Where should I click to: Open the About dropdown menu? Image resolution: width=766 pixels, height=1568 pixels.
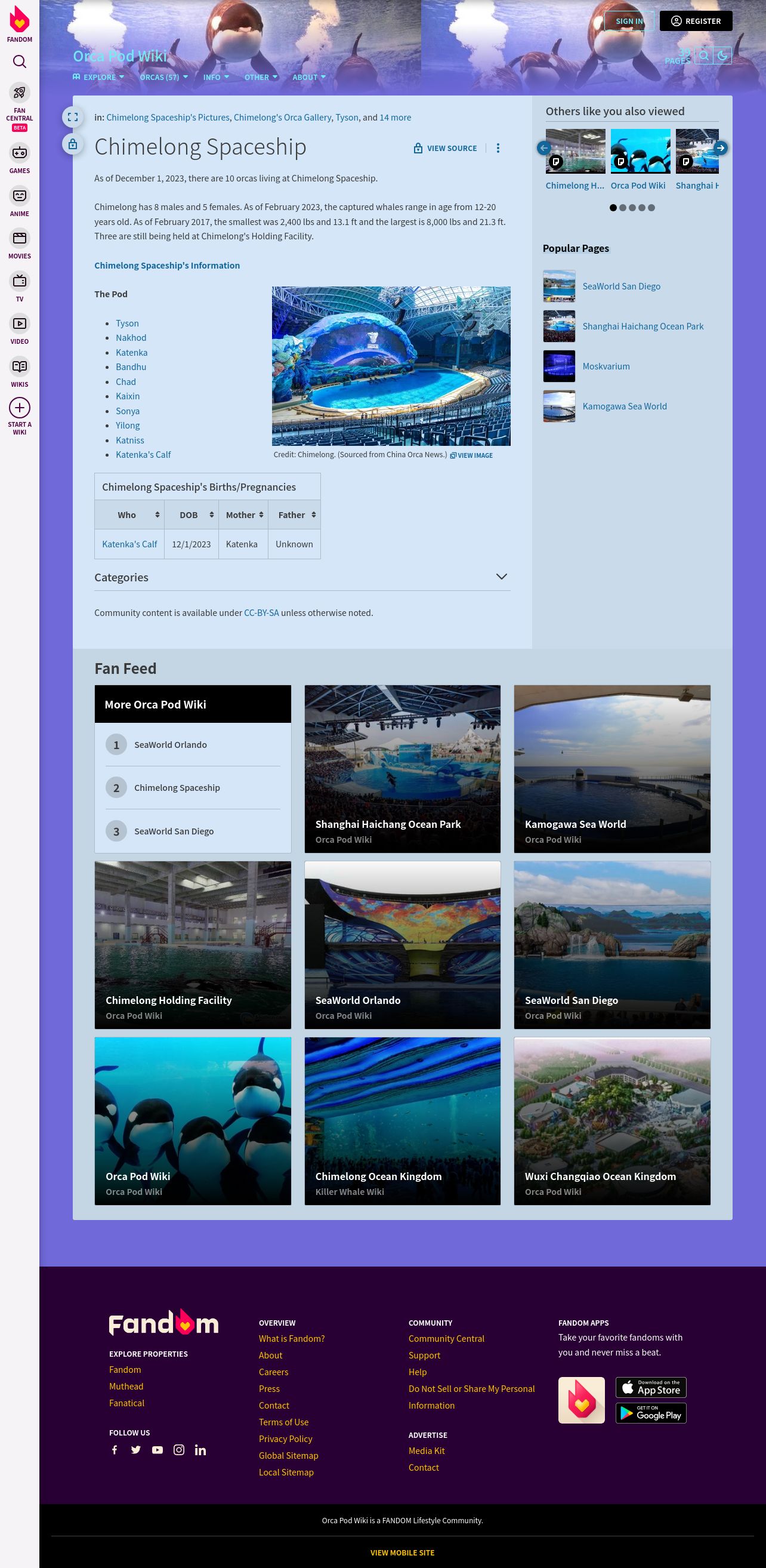(309, 78)
